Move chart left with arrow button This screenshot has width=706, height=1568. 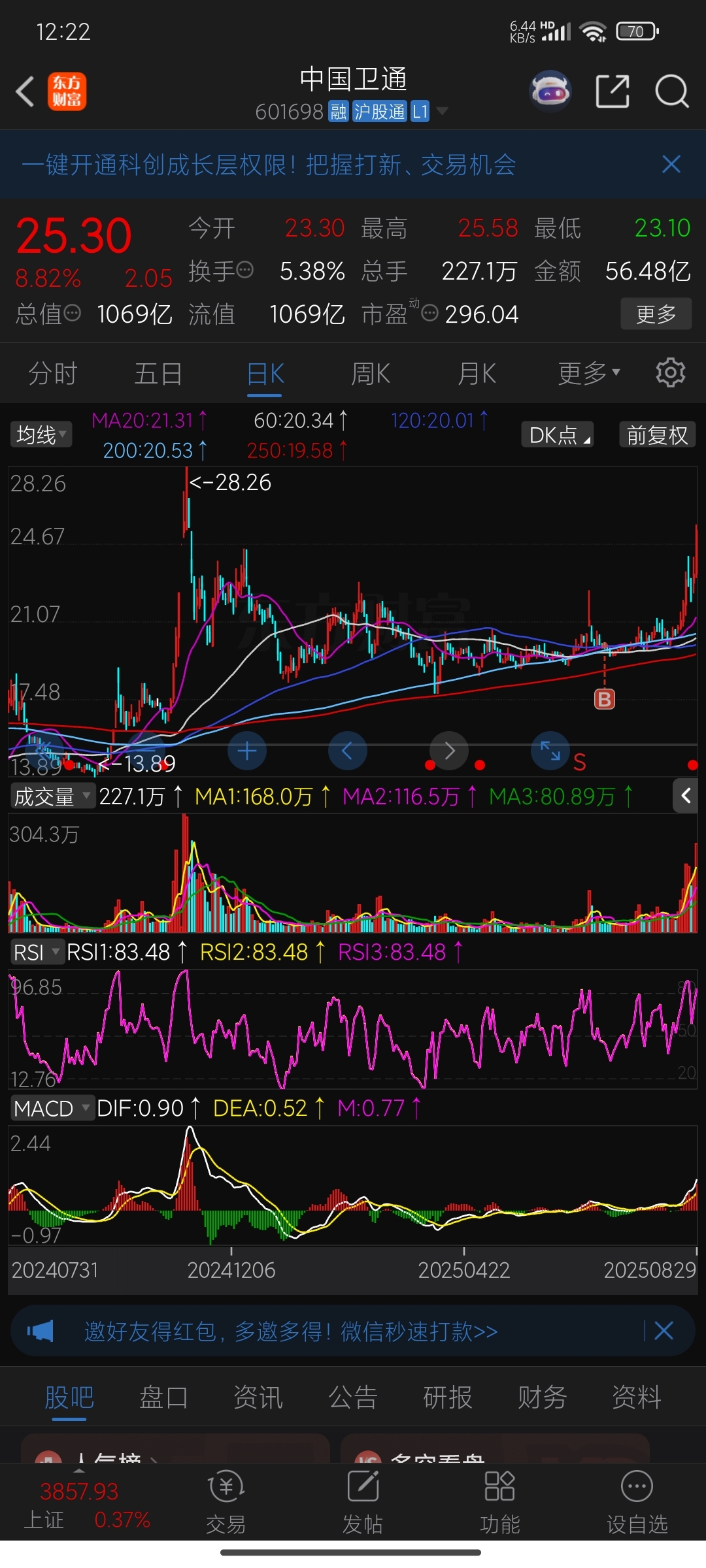pyautogui.click(x=347, y=751)
